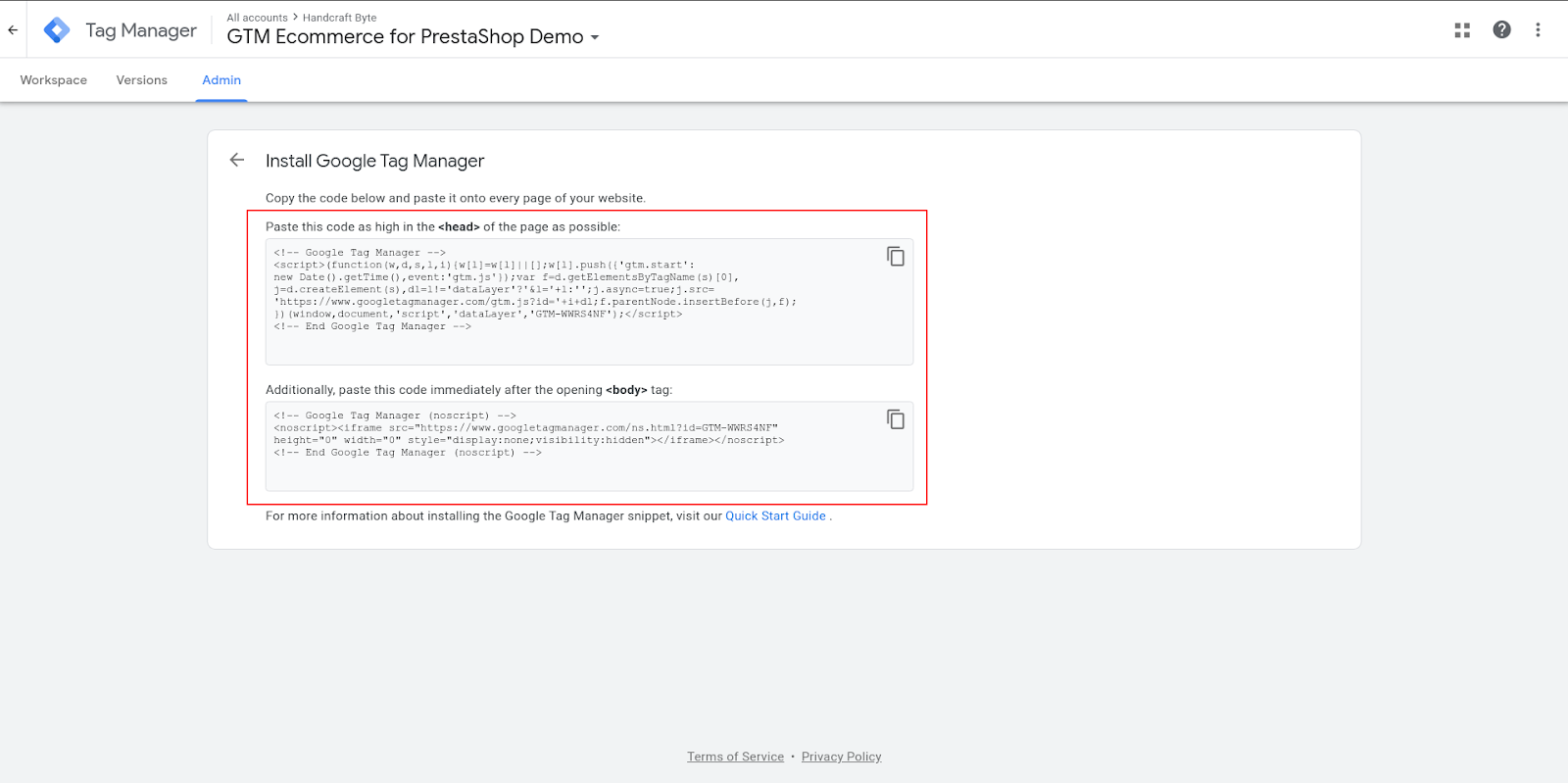Go back from Install Google Tag Manager
Screen dimensions: 1568x783
(x=237, y=160)
